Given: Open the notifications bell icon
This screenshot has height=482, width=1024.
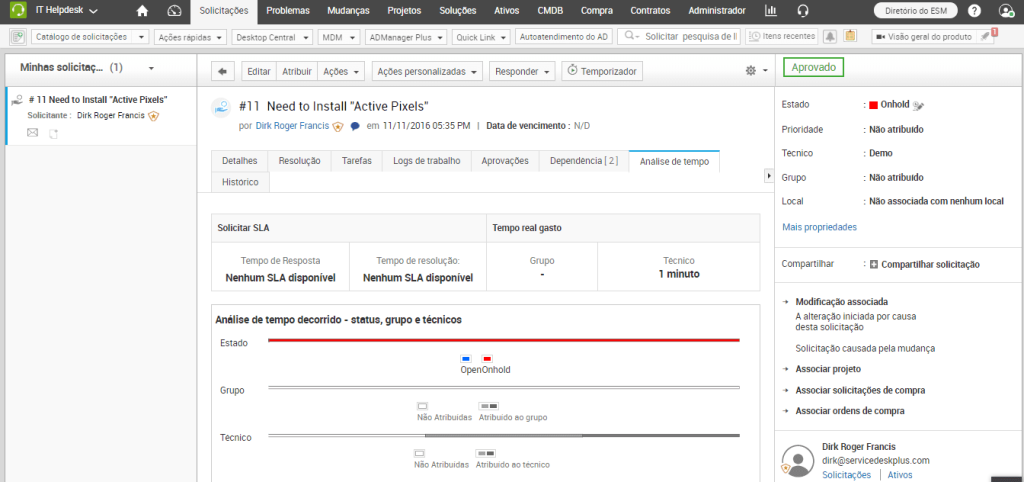Looking at the screenshot, I should click(x=830, y=36).
